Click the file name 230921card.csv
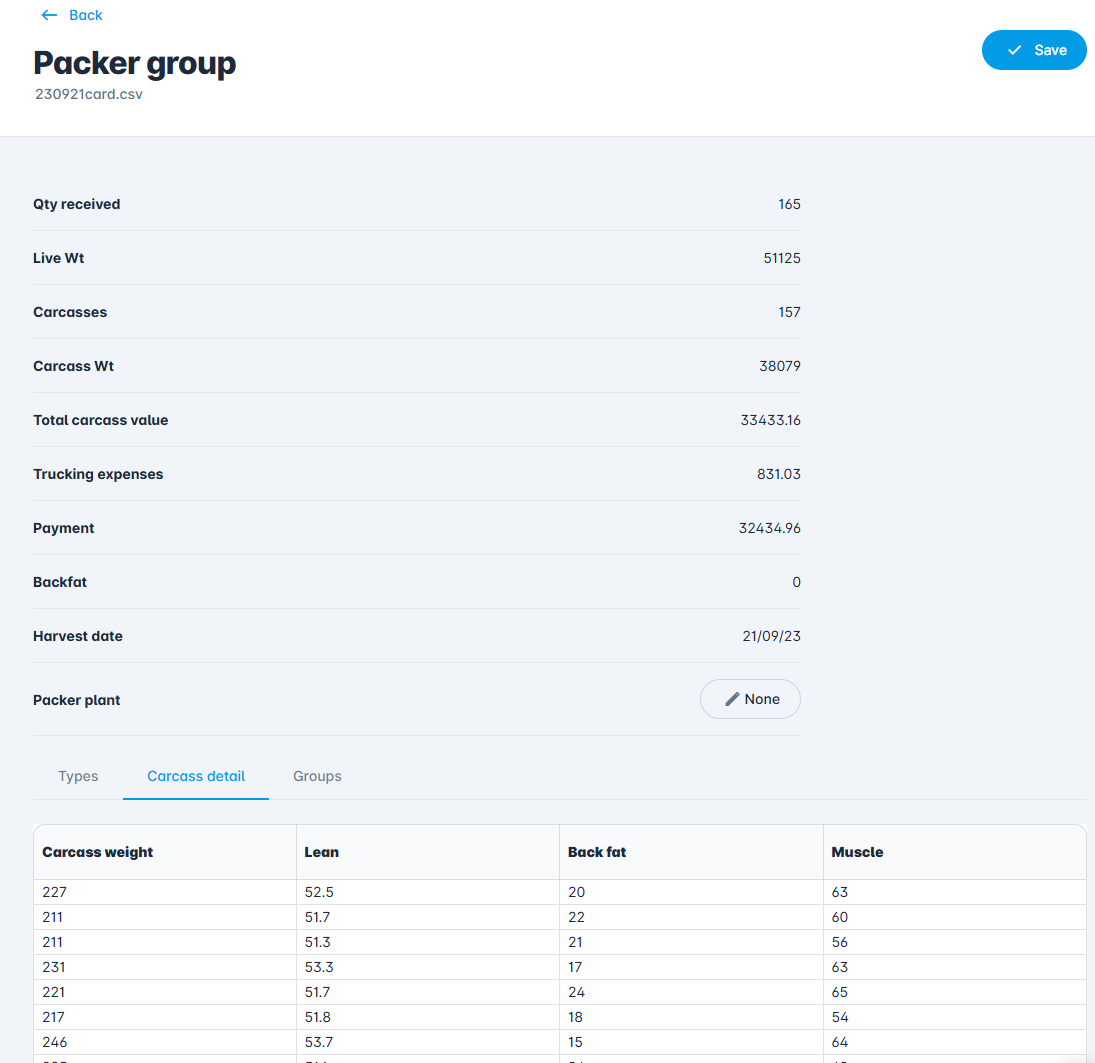 pos(89,95)
